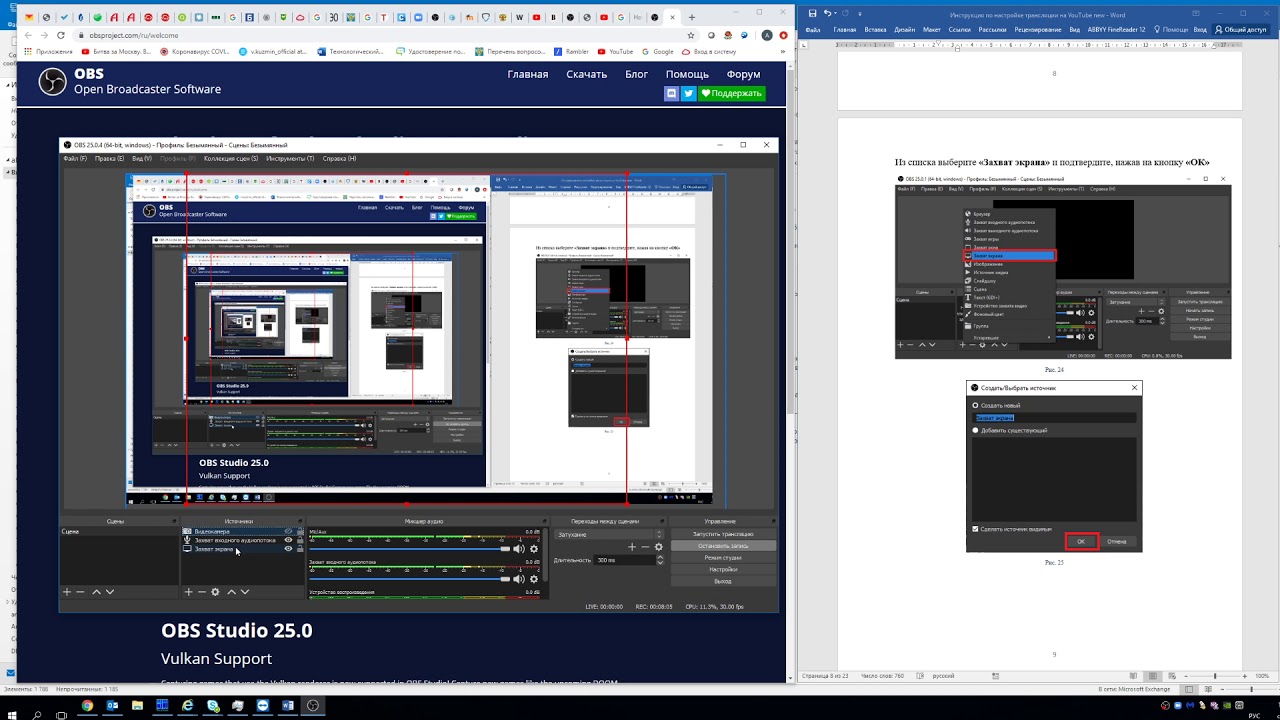Open source properties gear in Источники panel
Image resolution: width=1280 pixels, height=720 pixels.
215,592
